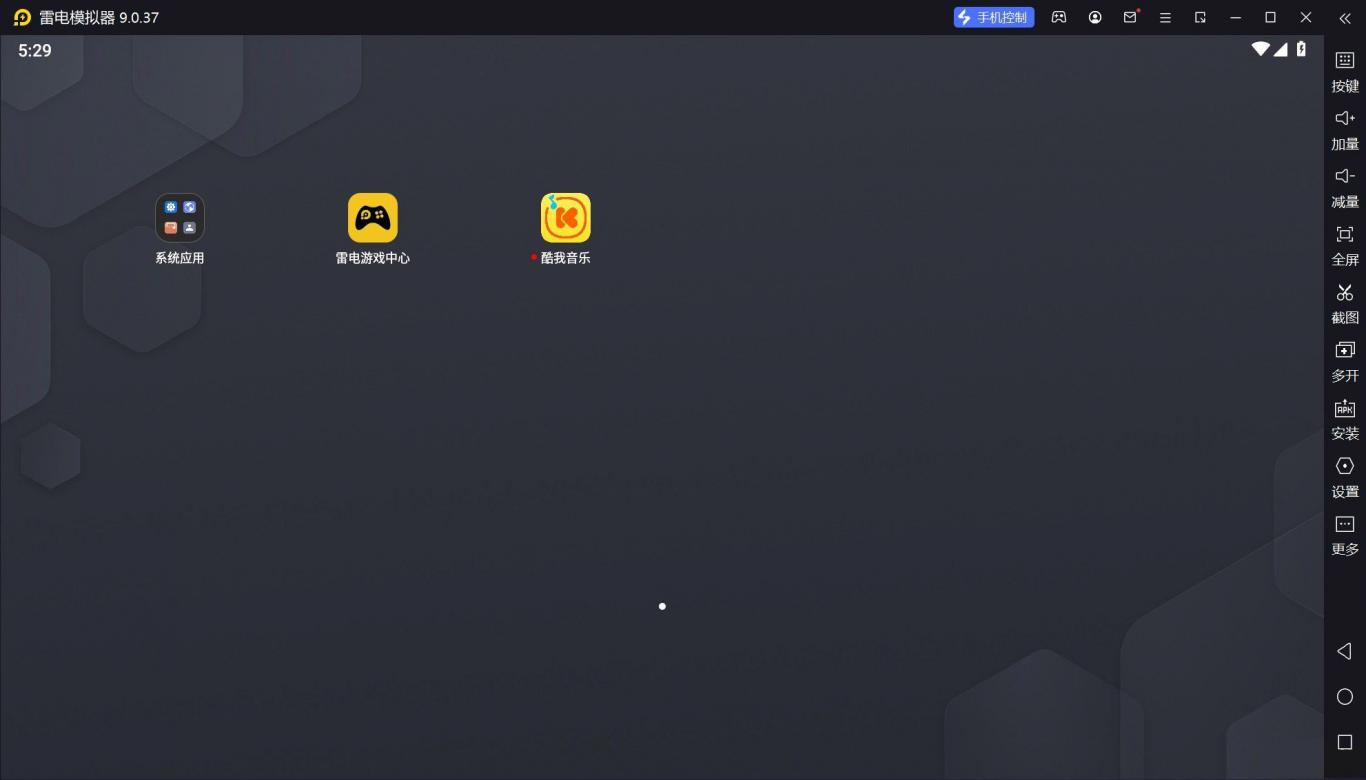
Task: Expand the 更多 more tools menu
Action: pyautogui.click(x=1345, y=535)
